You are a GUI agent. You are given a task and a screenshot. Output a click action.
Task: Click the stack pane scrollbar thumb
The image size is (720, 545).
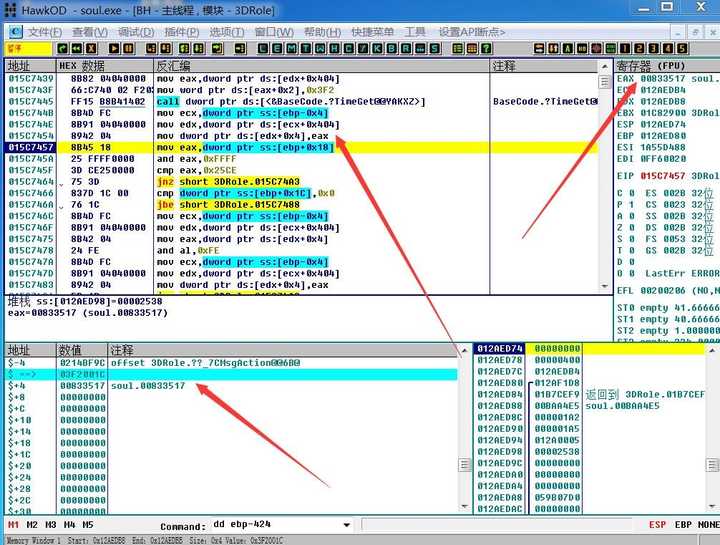tap(712, 465)
